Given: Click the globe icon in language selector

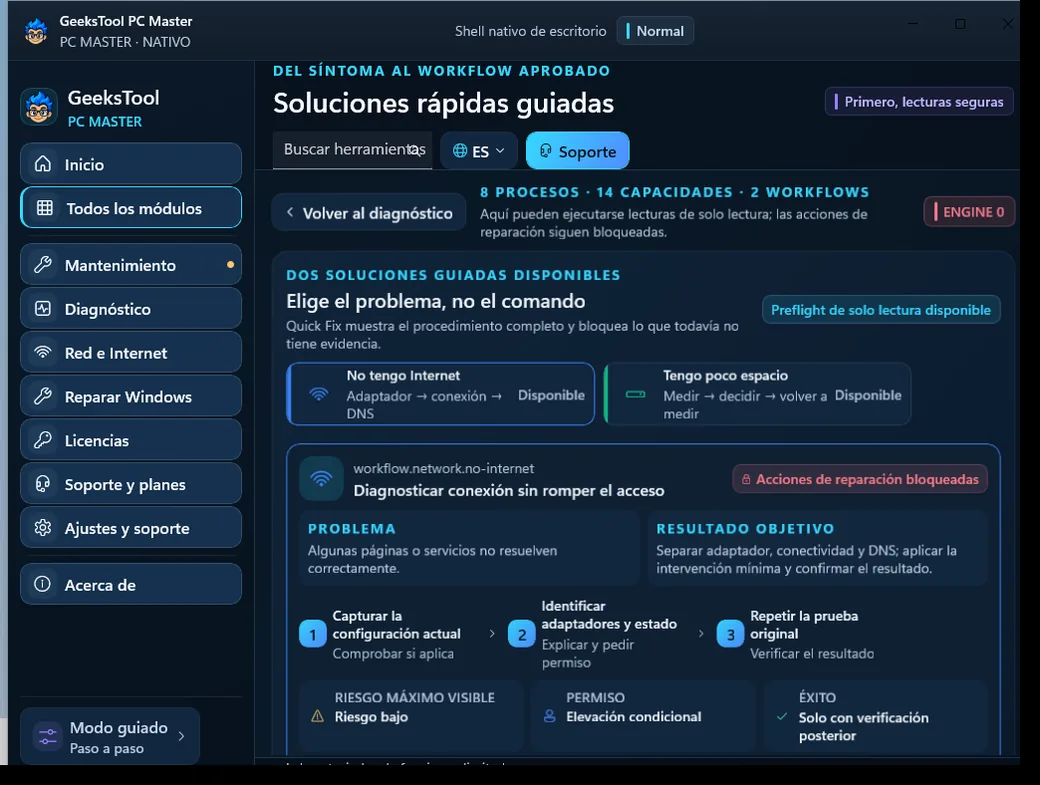Looking at the screenshot, I should [x=460, y=151].
